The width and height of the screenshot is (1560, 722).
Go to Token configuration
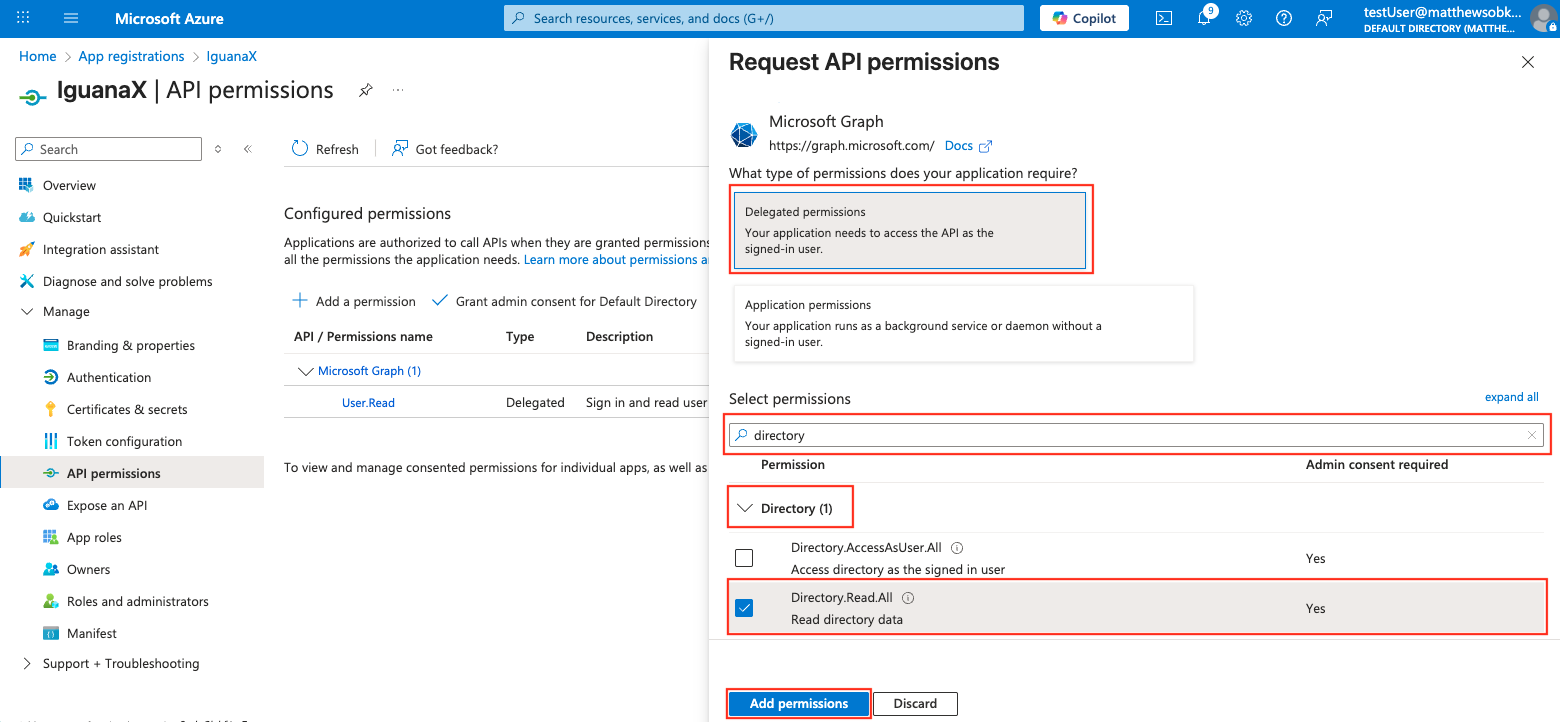[x=124, y=441]
